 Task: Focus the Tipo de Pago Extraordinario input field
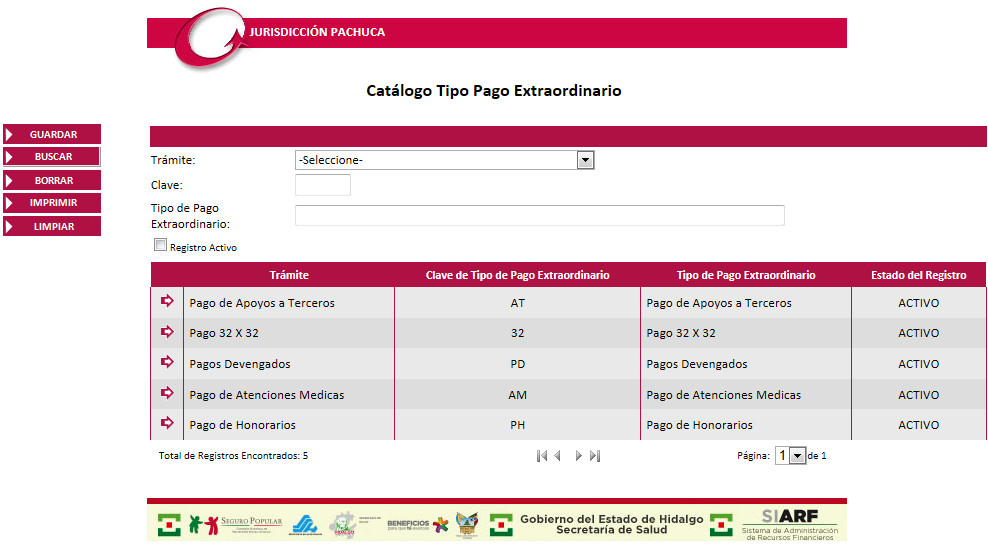pos(540,216)
